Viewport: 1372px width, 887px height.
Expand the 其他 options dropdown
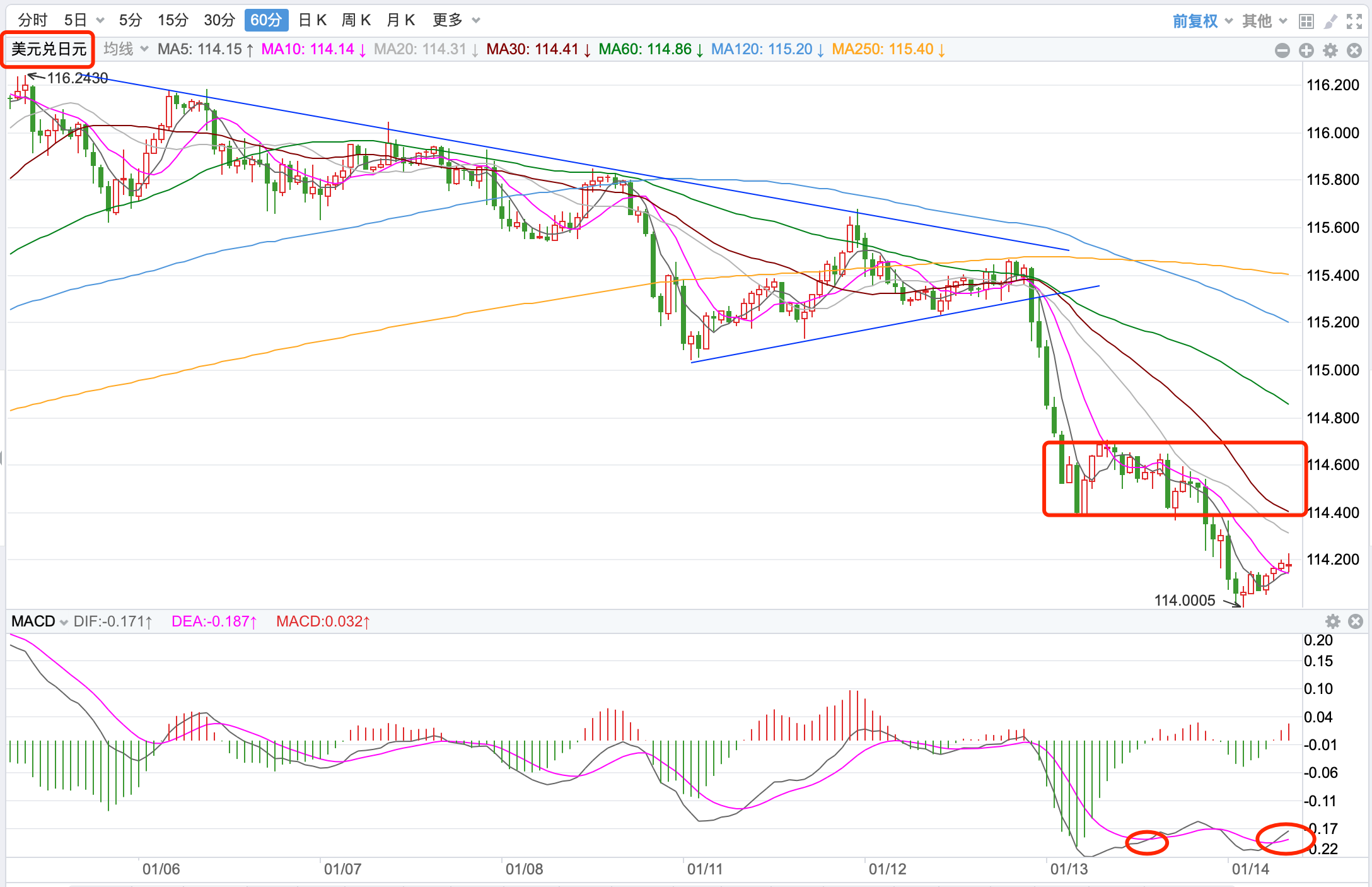click(x=1264, y=21)
